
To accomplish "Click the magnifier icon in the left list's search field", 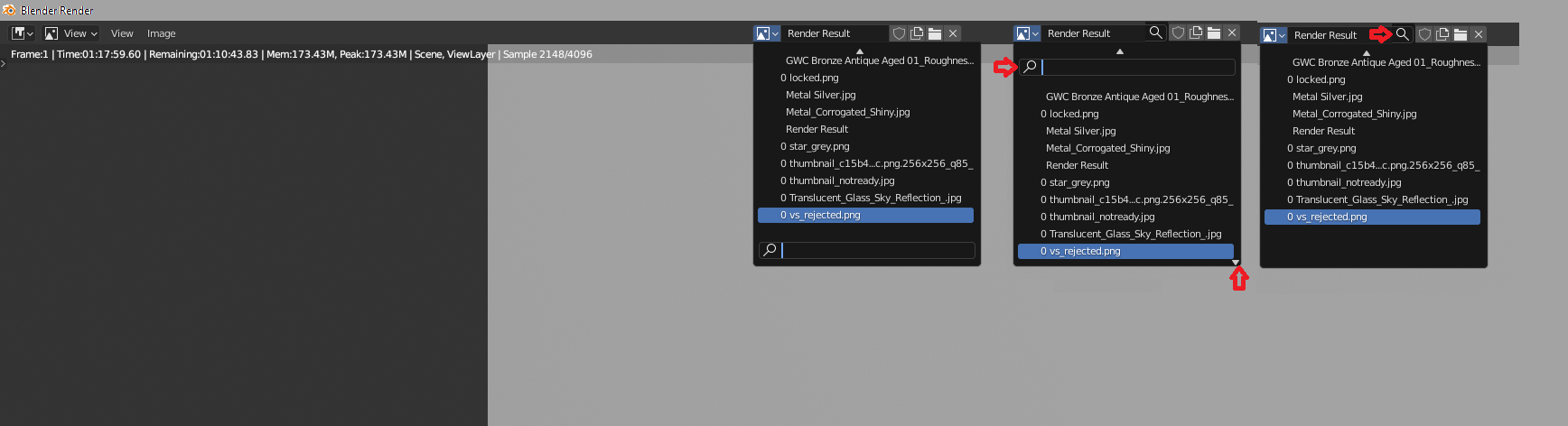I will 770,250.
